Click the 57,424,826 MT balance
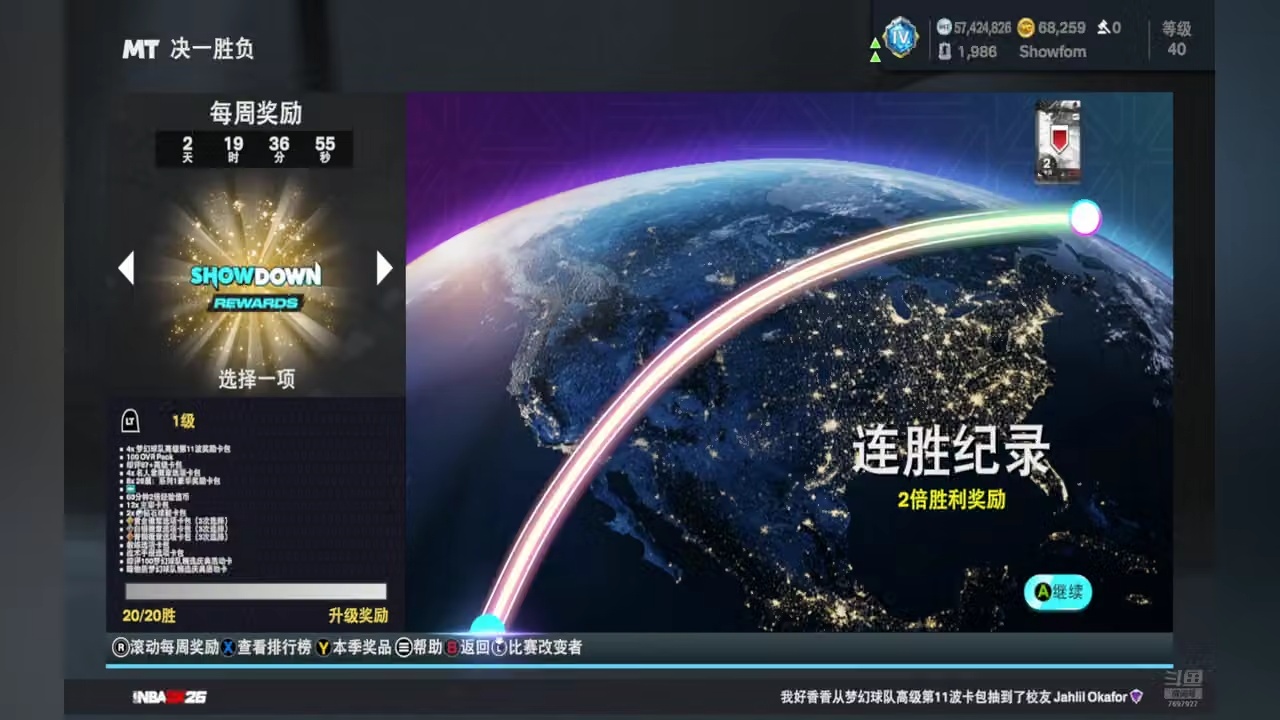Screen dimensions: 1280x720 tap(983, 28)
